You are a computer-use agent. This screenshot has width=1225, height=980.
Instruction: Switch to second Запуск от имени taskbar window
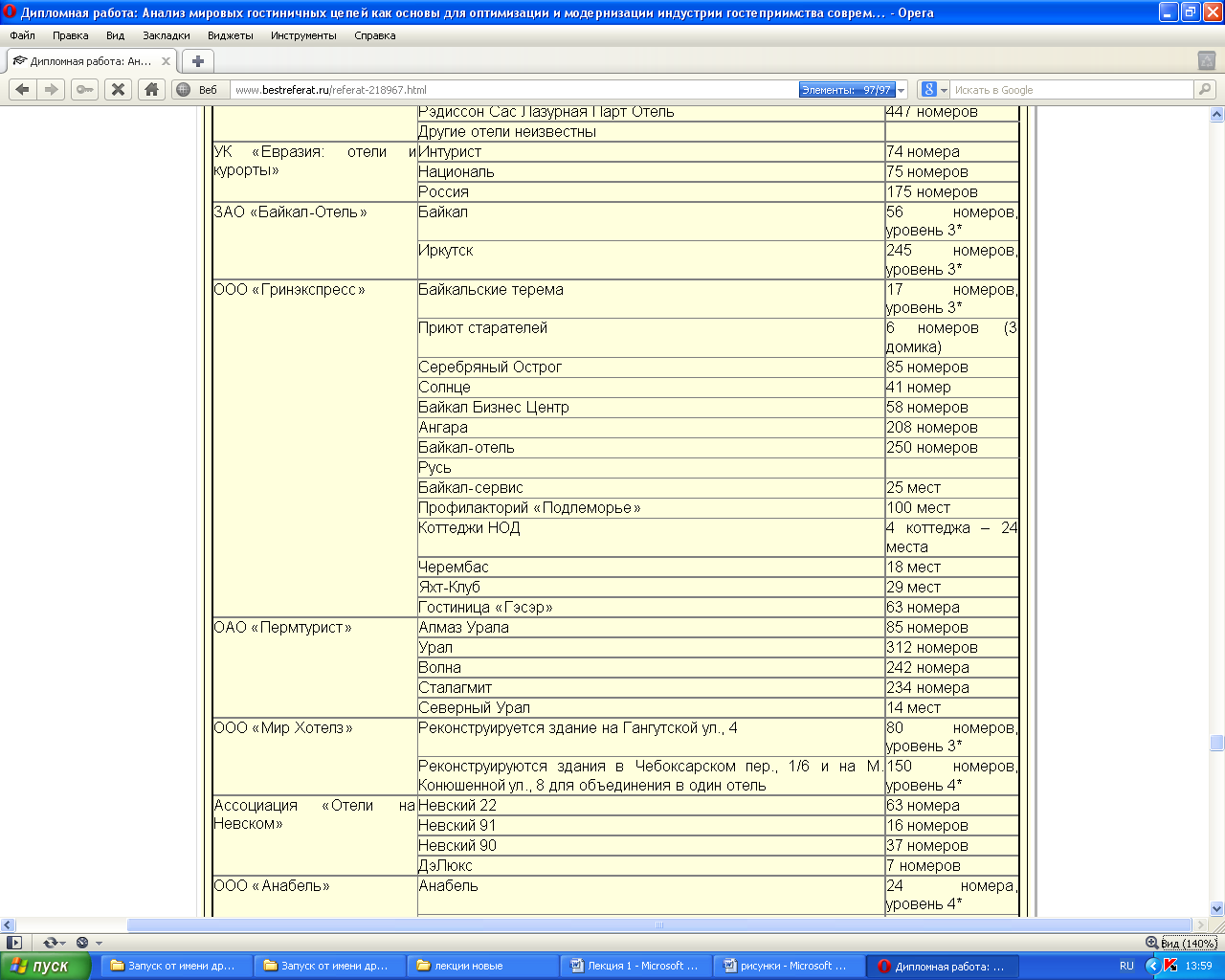point(329,966)
